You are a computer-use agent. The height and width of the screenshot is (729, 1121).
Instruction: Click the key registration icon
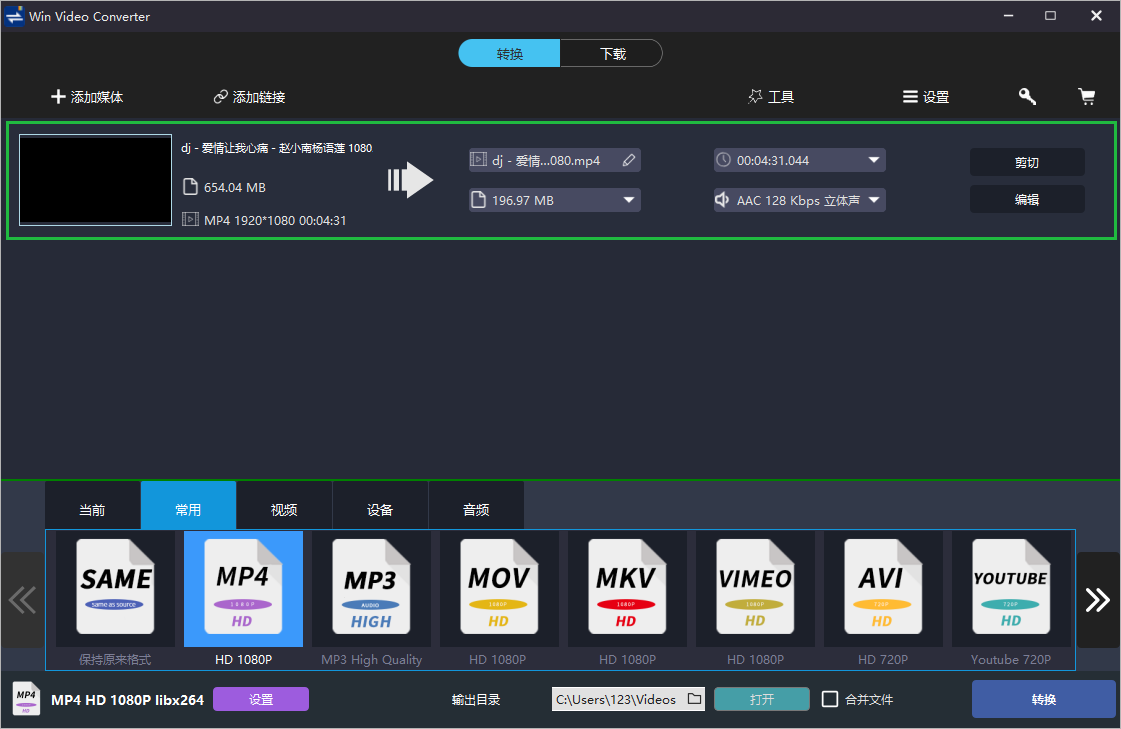tap(1027, 97)
